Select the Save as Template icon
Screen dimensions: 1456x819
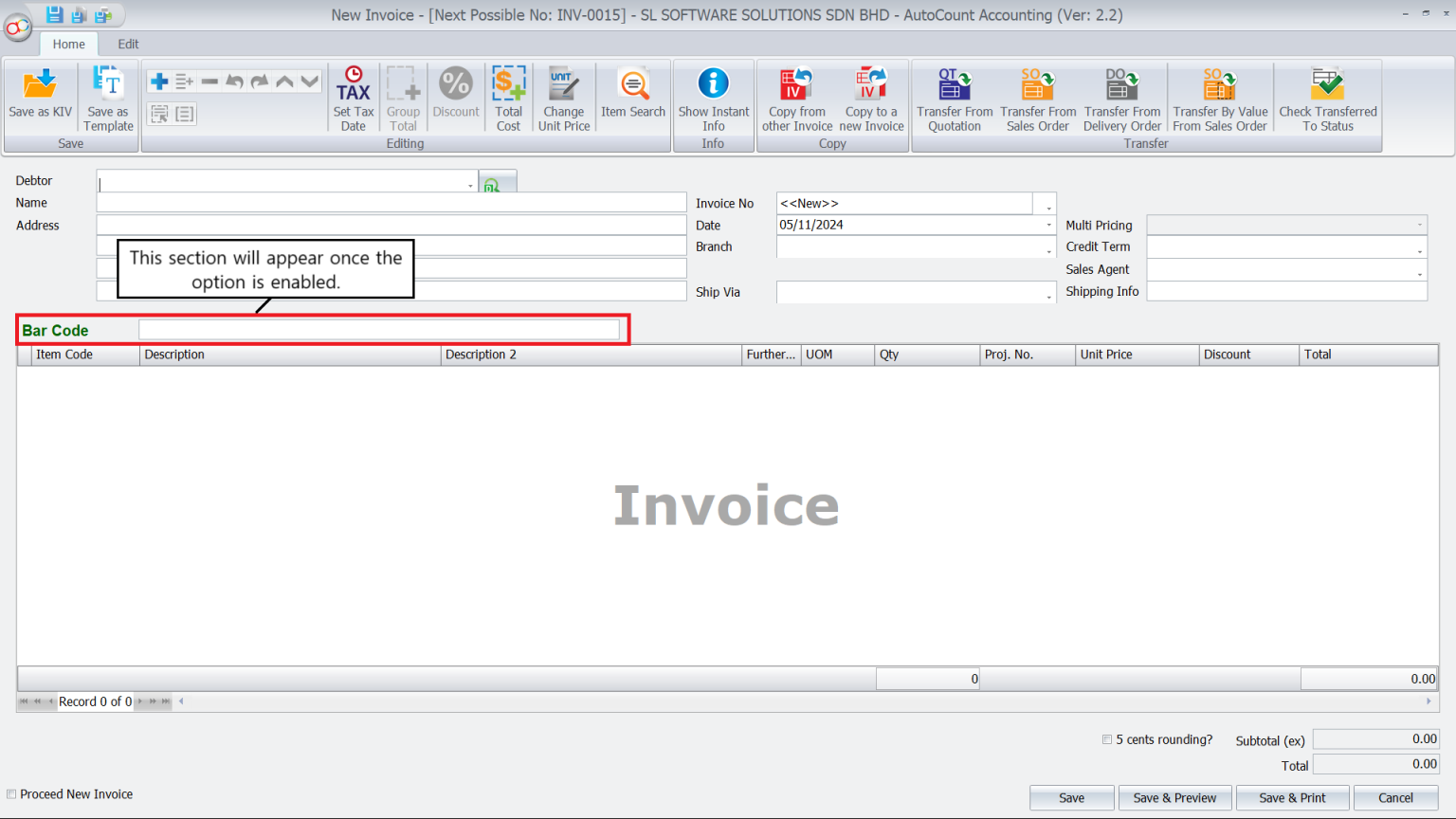[107, 95]
